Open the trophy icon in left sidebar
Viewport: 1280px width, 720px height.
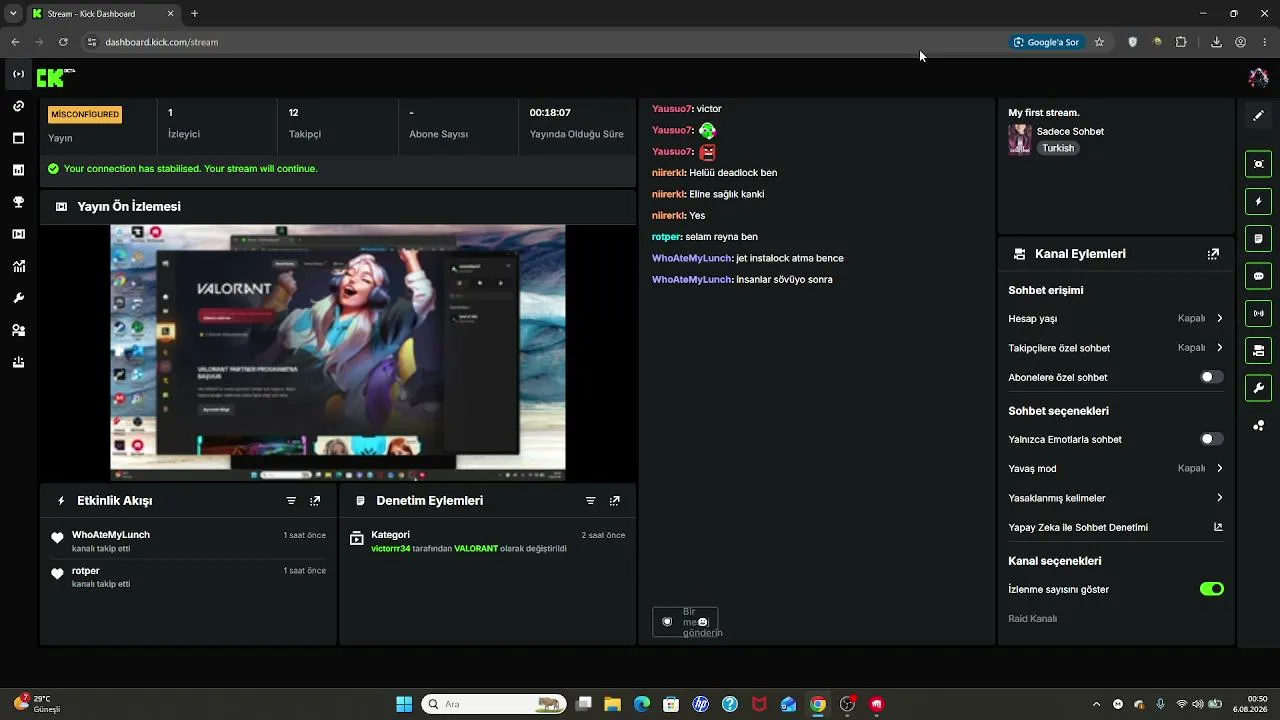coord(18,202)
